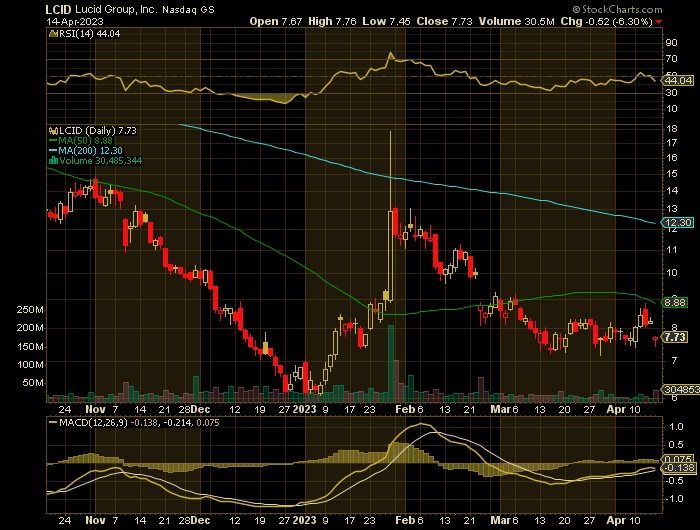Viewport: 700px width, 530px height.
Task: Click the Volume 30,485,344 legend entry
Action: pyautogui.click(x=100, y=160)
